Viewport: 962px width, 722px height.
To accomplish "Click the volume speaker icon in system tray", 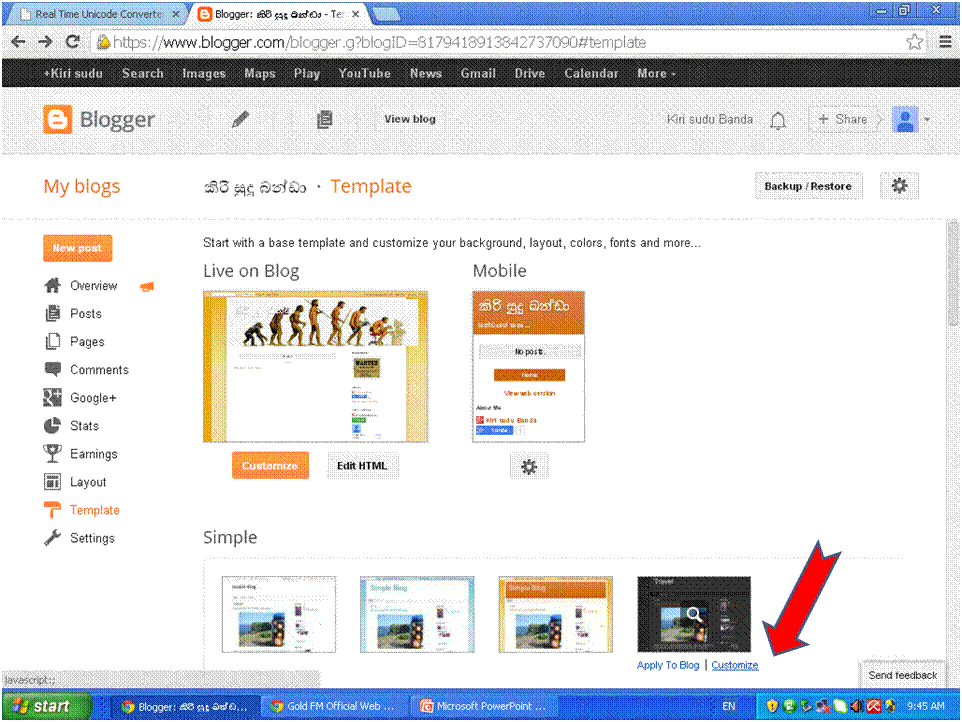I will (856, 706).
